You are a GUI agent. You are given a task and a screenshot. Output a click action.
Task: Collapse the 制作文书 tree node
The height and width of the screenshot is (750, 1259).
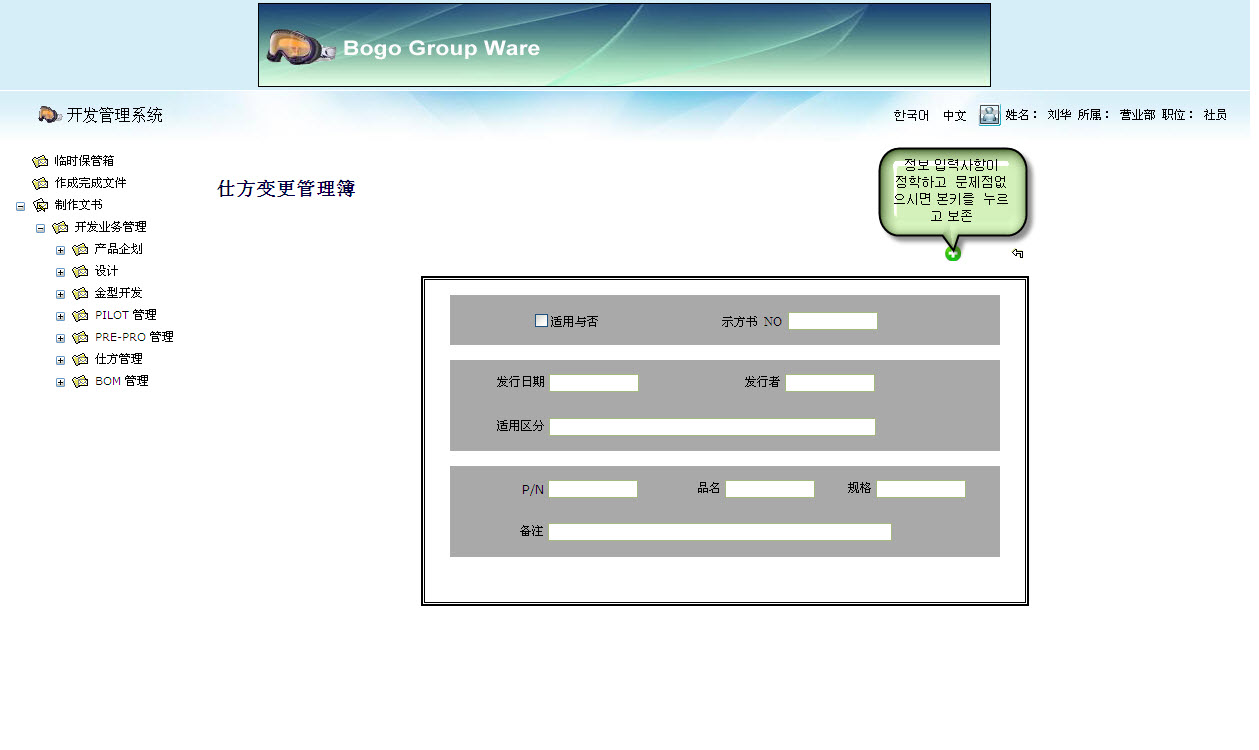pos(21,206)
